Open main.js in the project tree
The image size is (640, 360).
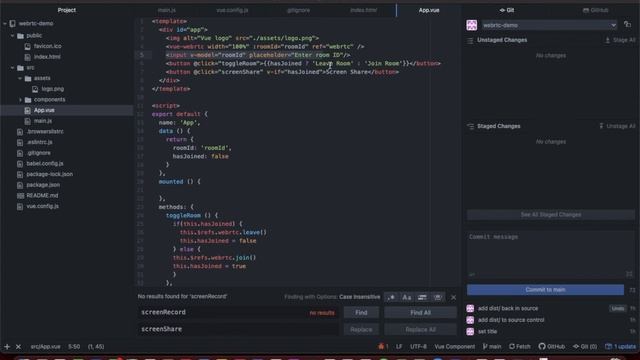pyautogui.click(x=42, y=121)
